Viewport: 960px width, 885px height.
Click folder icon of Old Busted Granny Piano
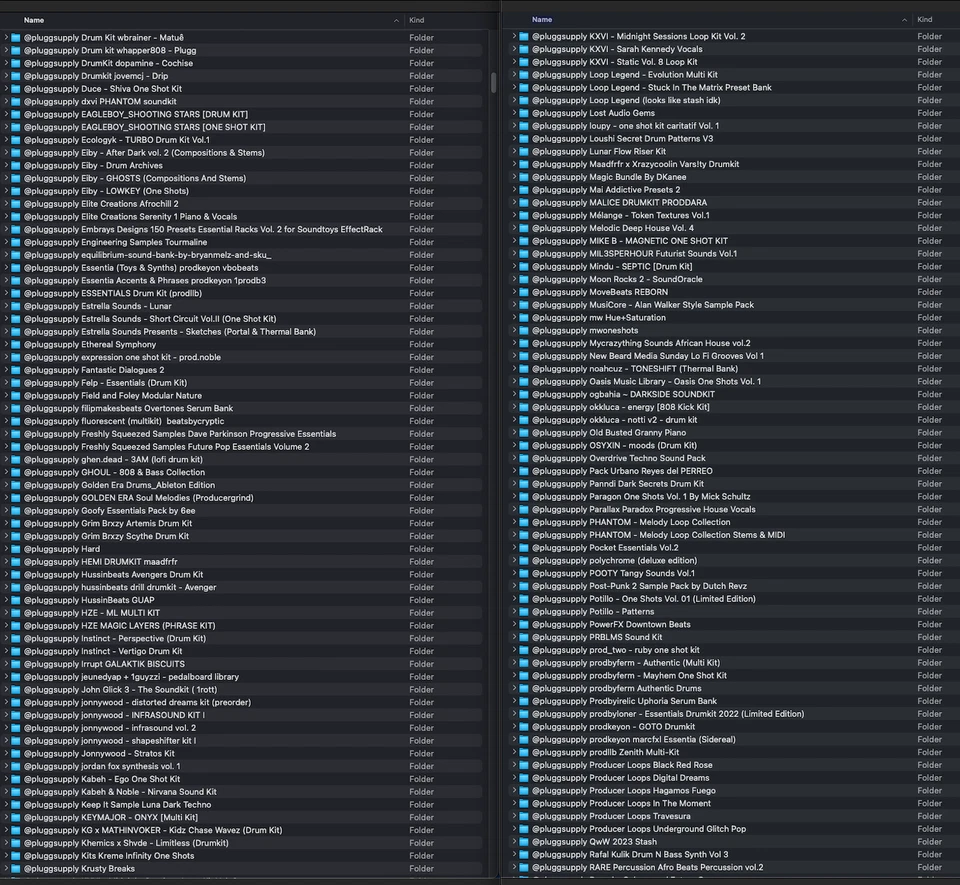524,433
